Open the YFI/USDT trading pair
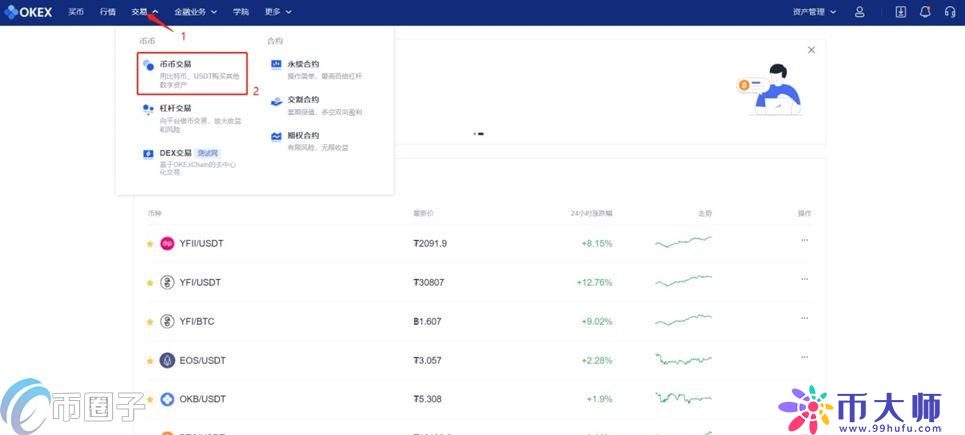 coord(200,282)
